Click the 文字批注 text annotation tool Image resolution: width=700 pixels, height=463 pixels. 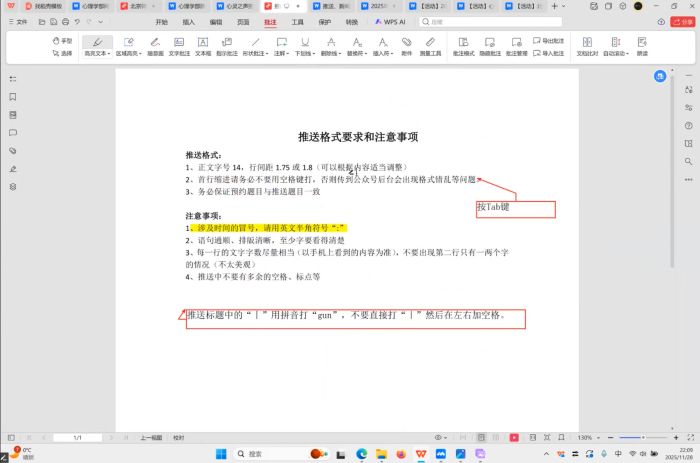[x=177, y=45]
